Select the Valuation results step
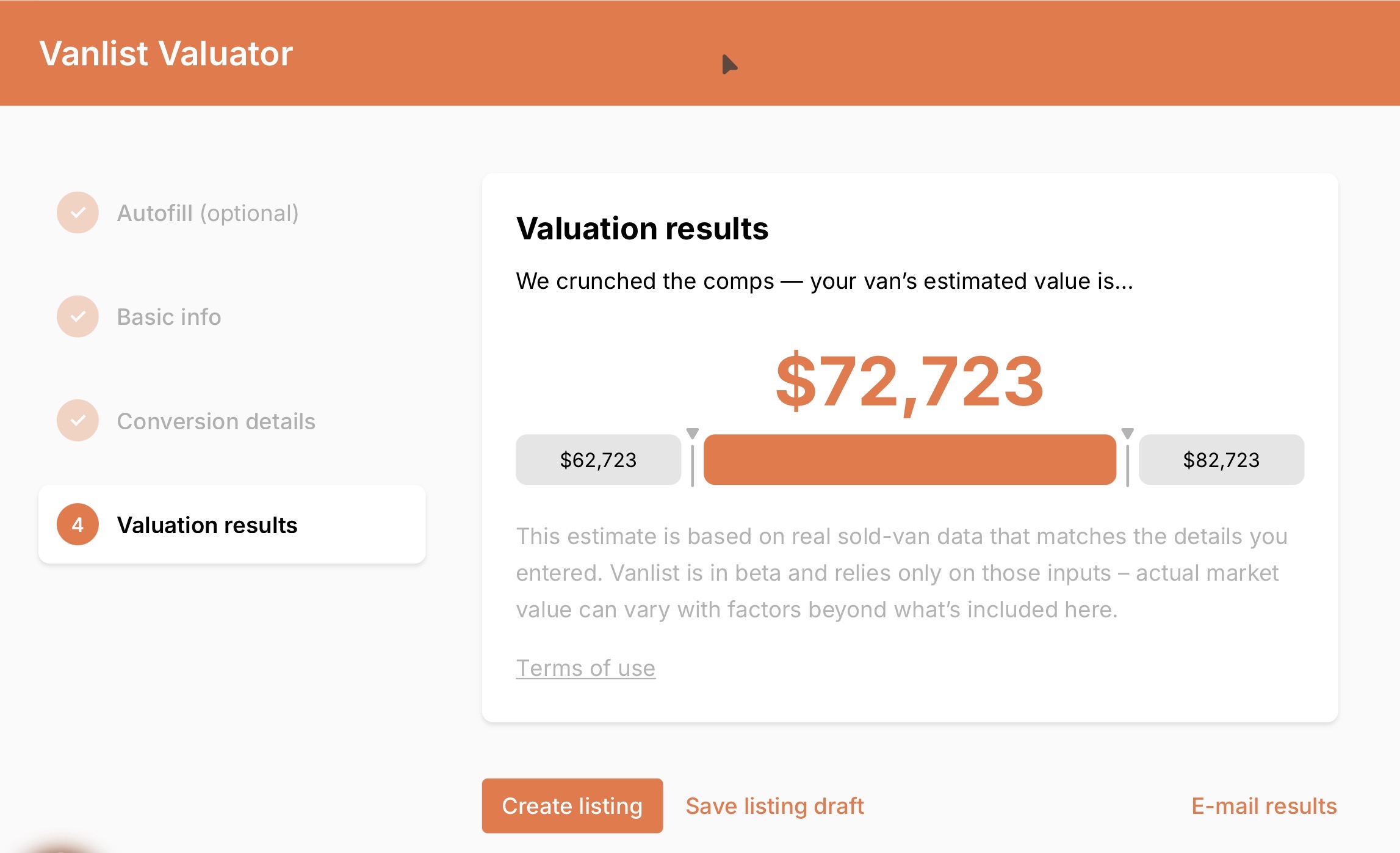This screenshot has height=853, width=1400. click(207, 525)
